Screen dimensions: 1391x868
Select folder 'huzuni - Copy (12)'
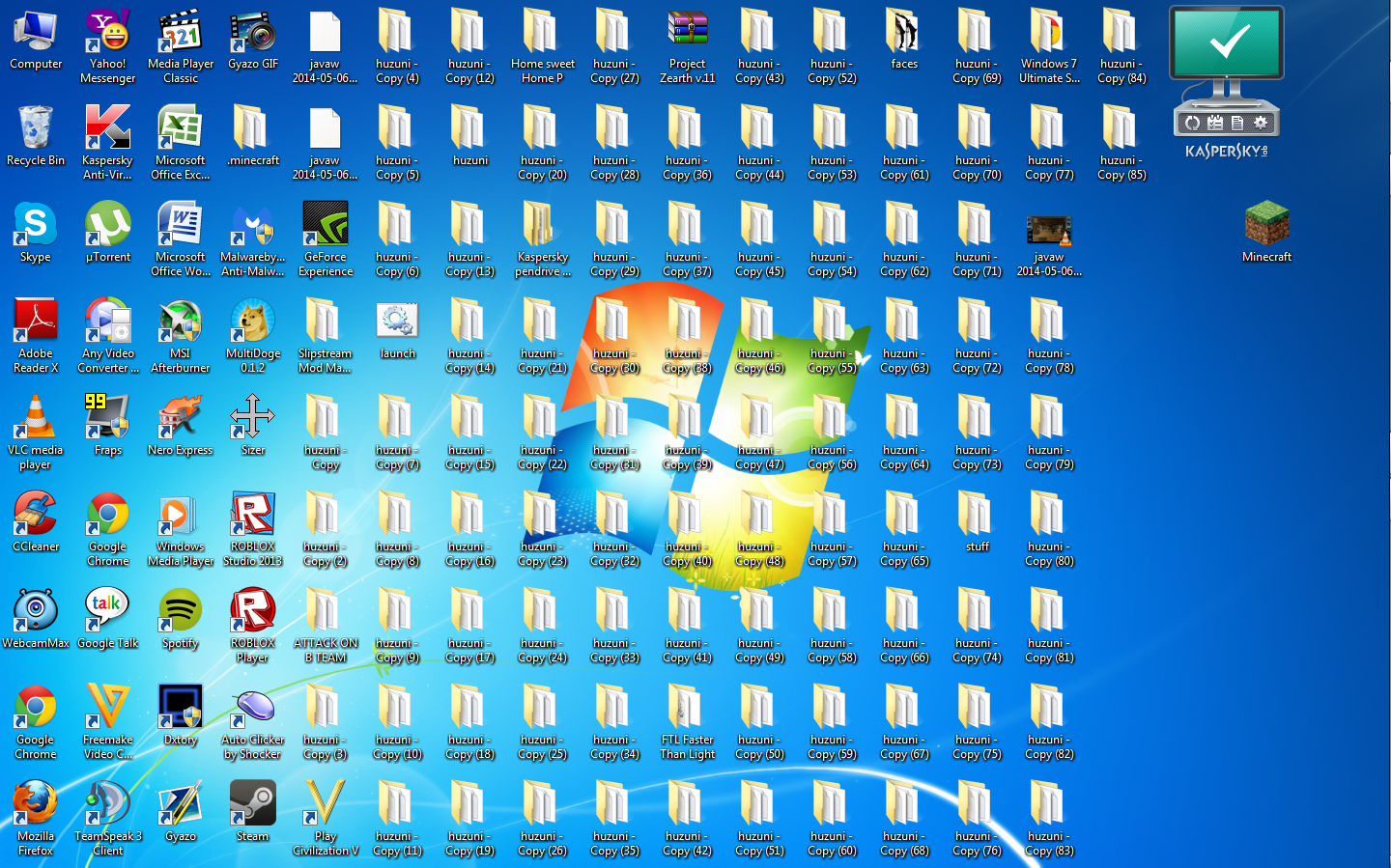click(x=470, y=47)
